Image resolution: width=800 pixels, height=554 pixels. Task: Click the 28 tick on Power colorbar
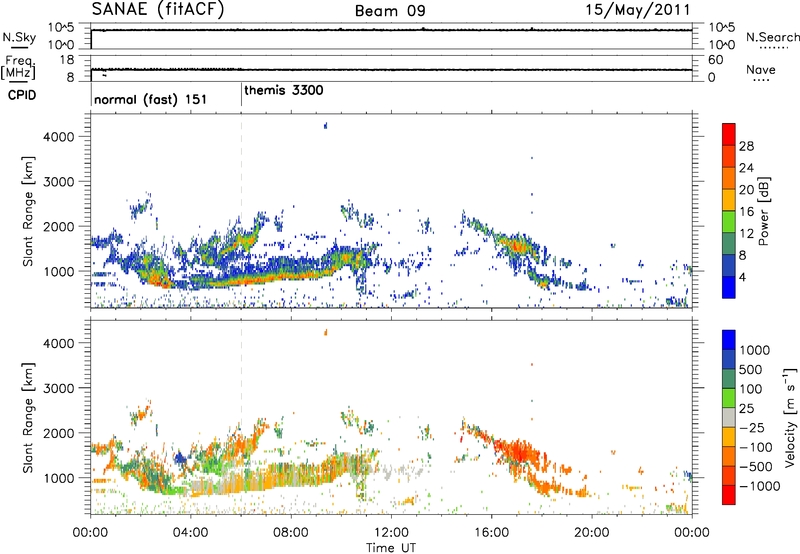pos(746,146)
